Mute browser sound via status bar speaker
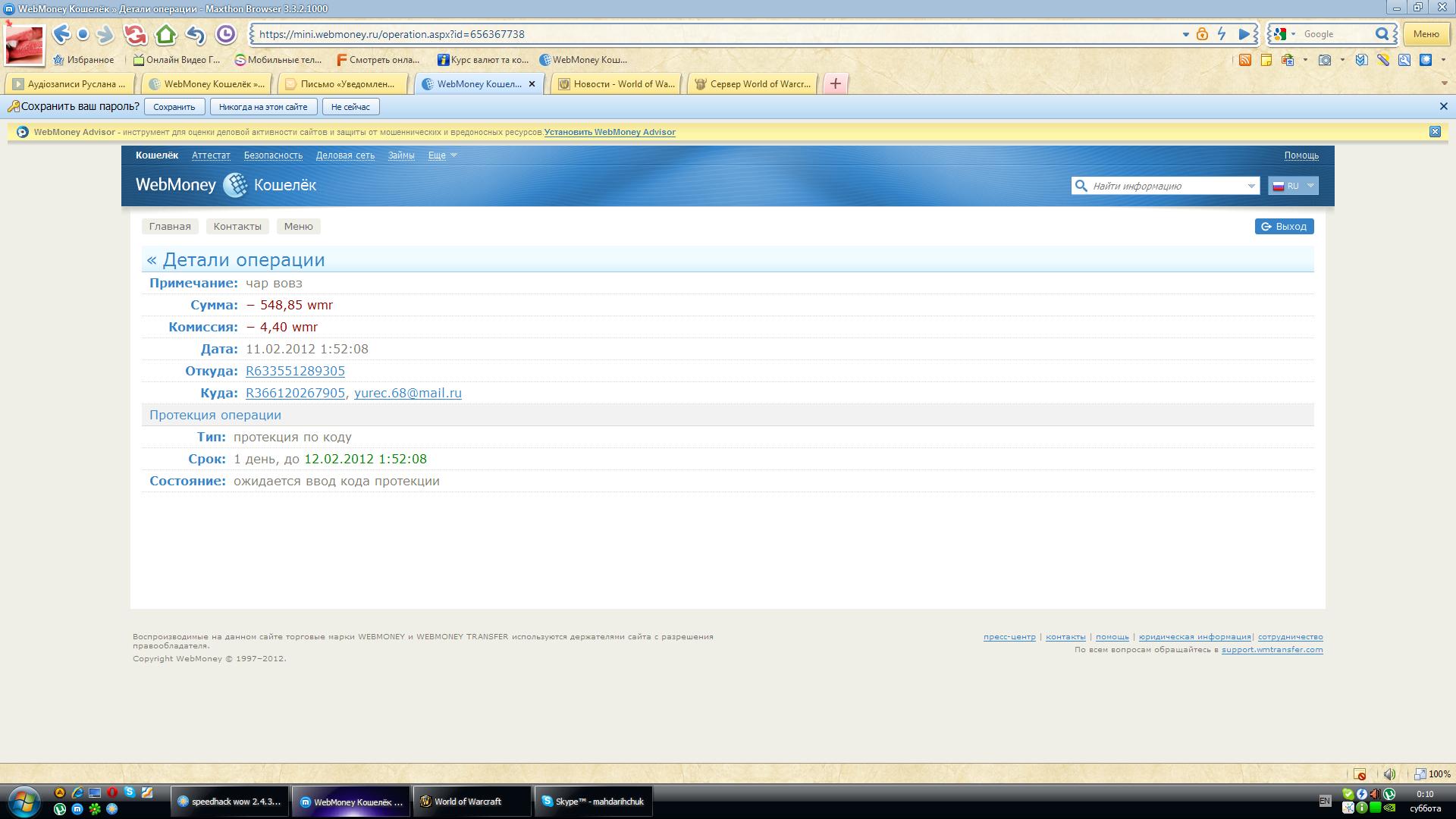 pos(1389,774)
